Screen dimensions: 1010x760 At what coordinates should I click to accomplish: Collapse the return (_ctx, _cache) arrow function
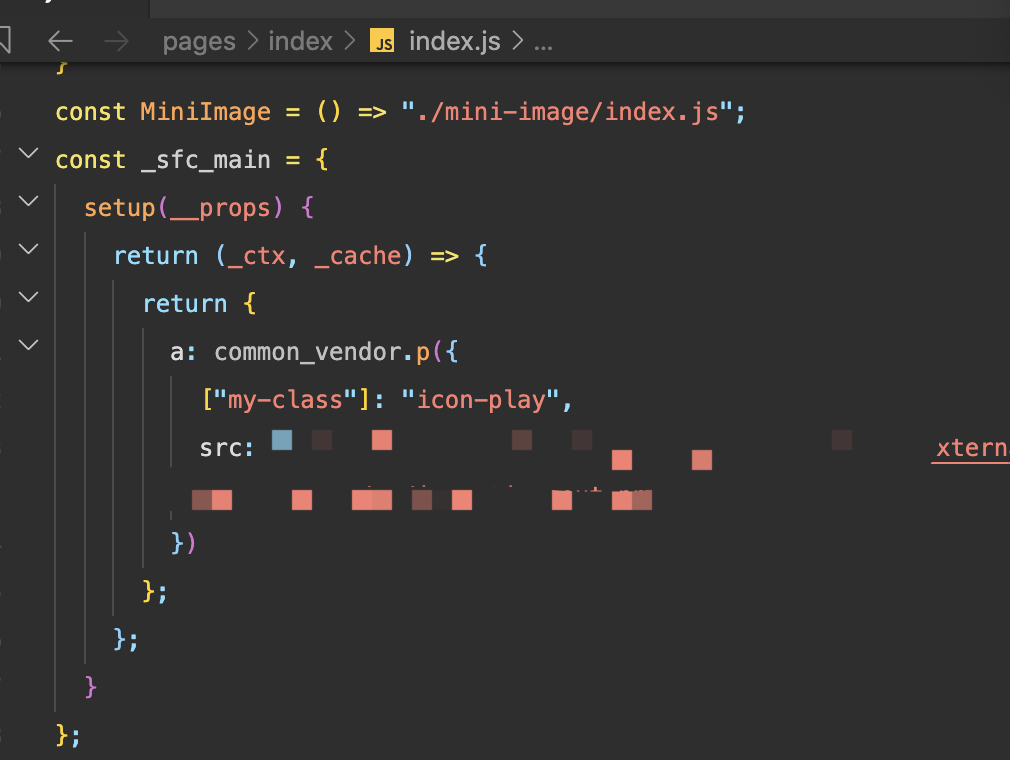click(x=28, y=248)
